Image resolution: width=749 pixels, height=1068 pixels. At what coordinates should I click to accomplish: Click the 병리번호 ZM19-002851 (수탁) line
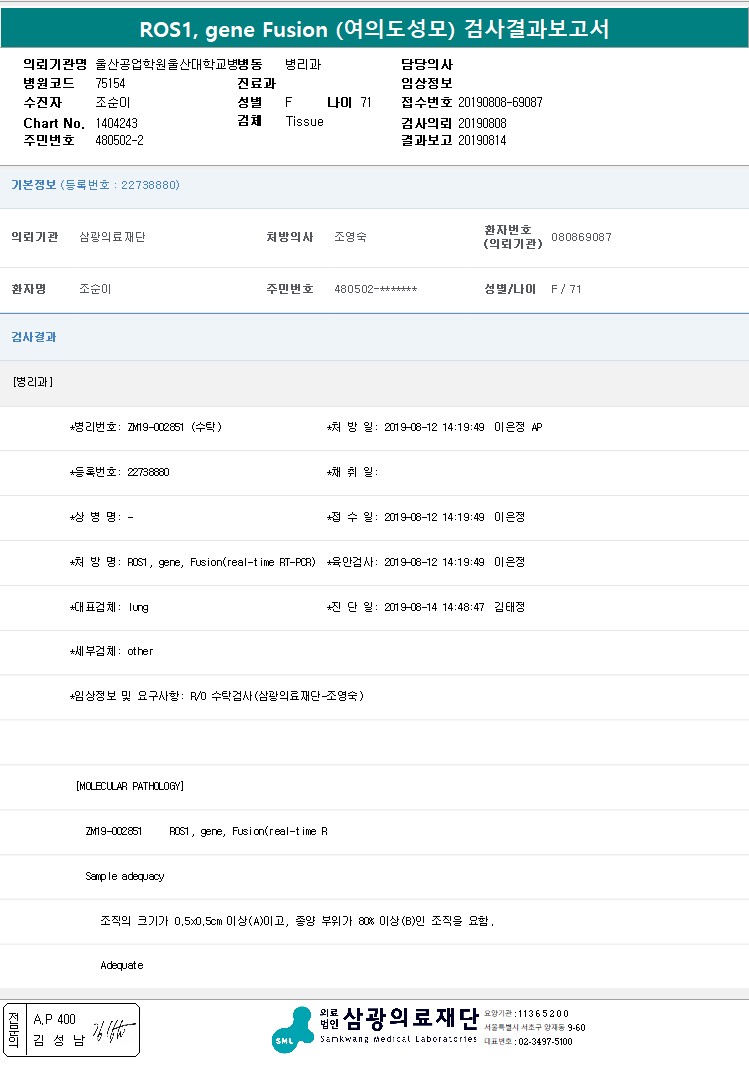(x=146, y=427)
